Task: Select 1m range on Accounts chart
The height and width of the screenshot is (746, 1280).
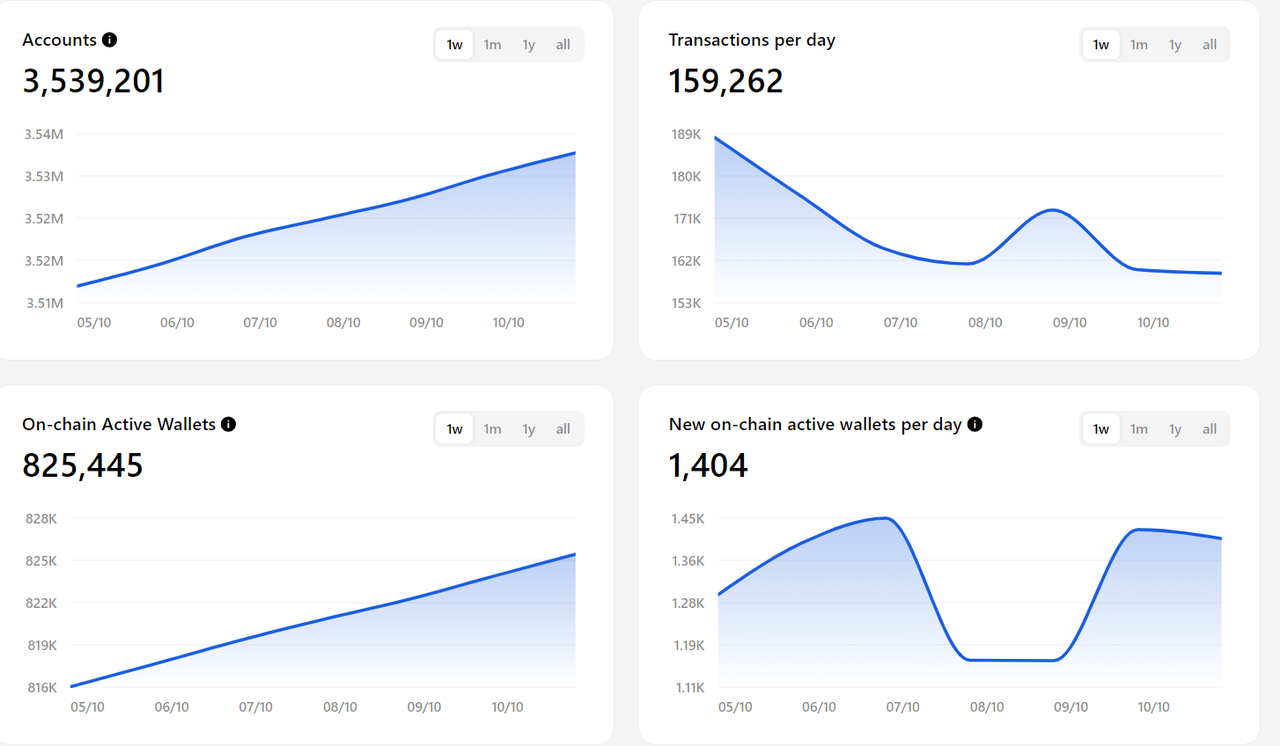Action: [492, 45]
